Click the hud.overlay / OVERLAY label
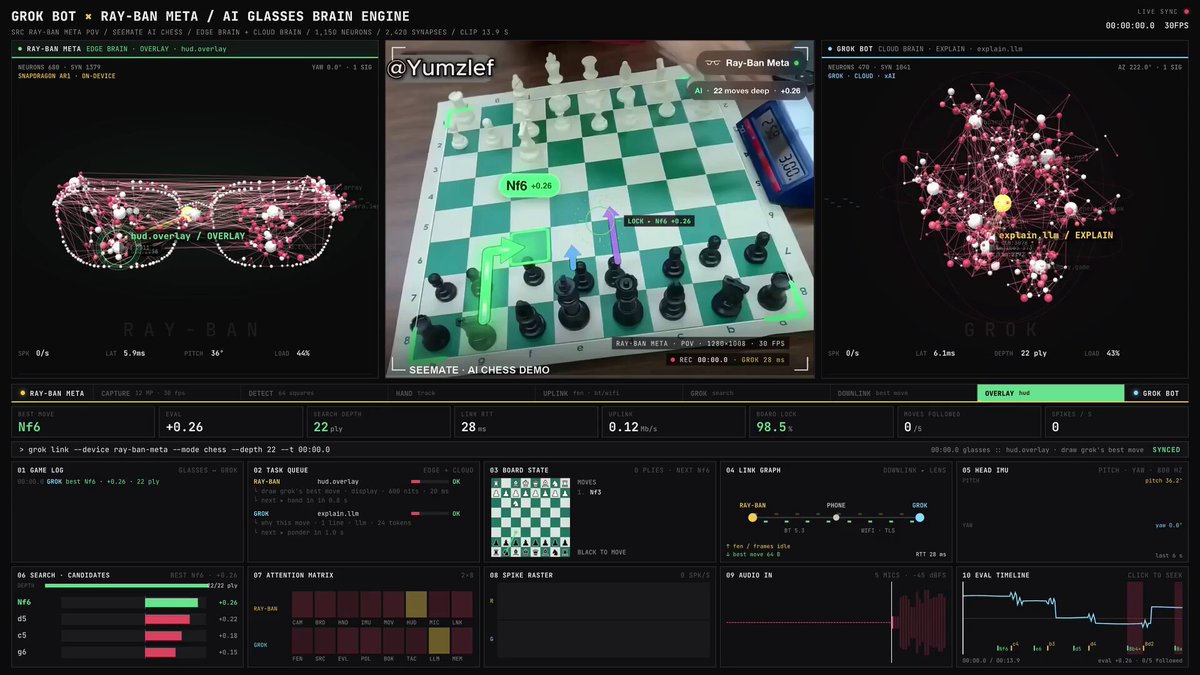 pyautogui.click(x=187, y=237)
